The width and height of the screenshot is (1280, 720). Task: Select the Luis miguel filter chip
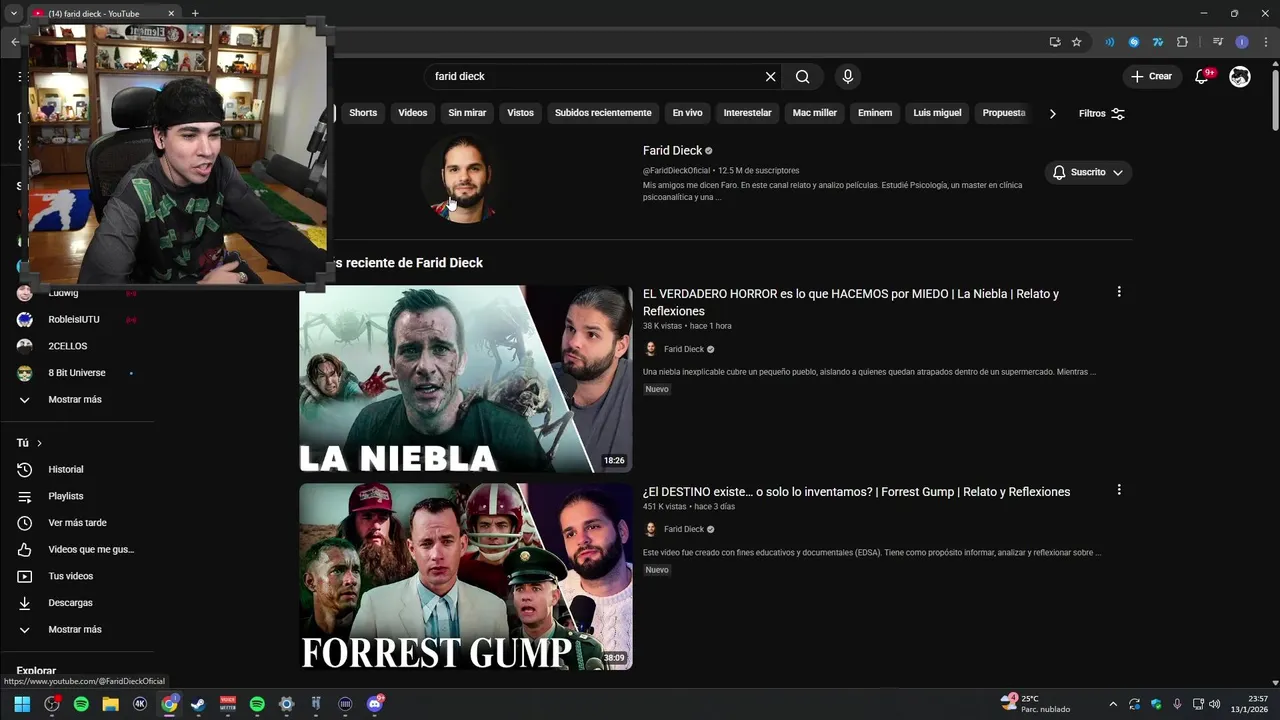point(937,113)
